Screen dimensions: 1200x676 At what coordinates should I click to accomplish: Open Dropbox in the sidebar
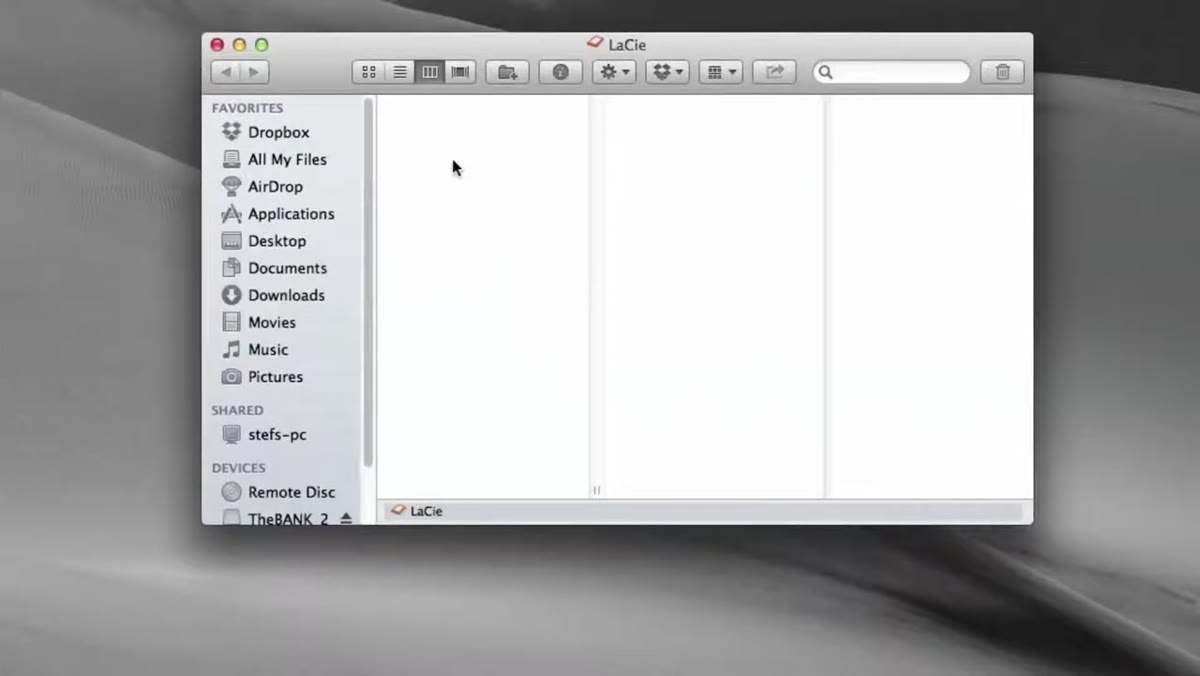point(265,132)
